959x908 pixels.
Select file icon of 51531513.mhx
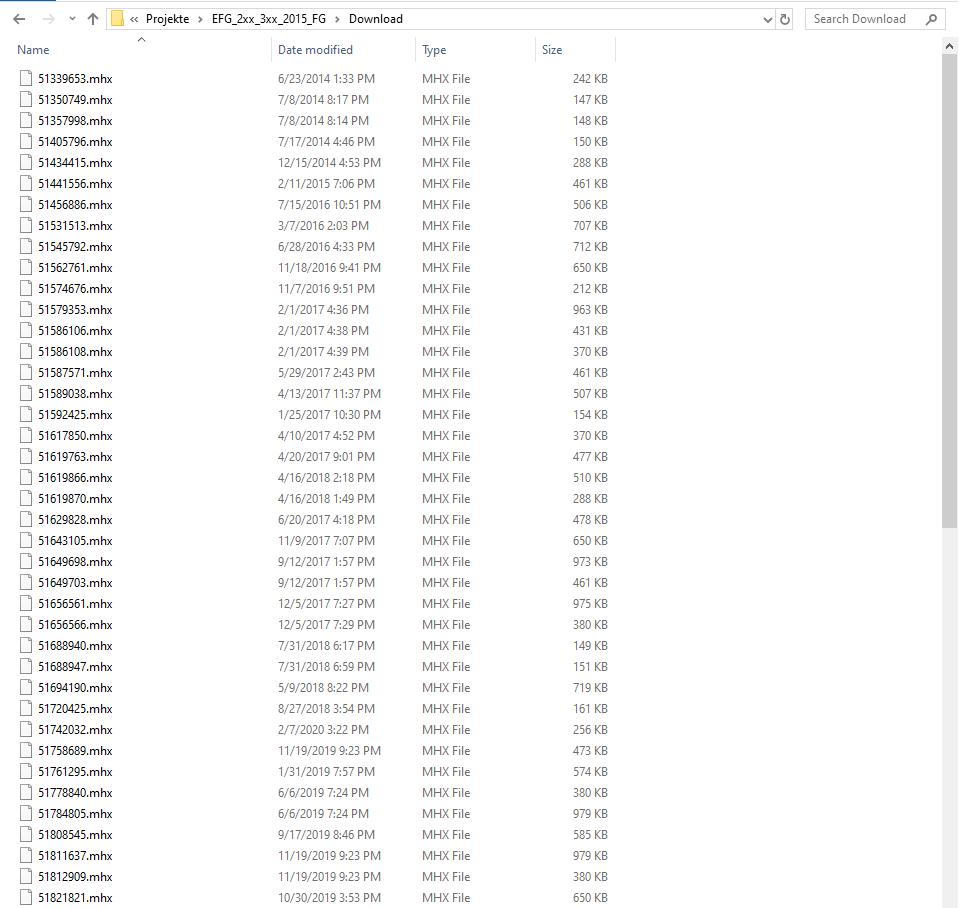coord(26,225)
